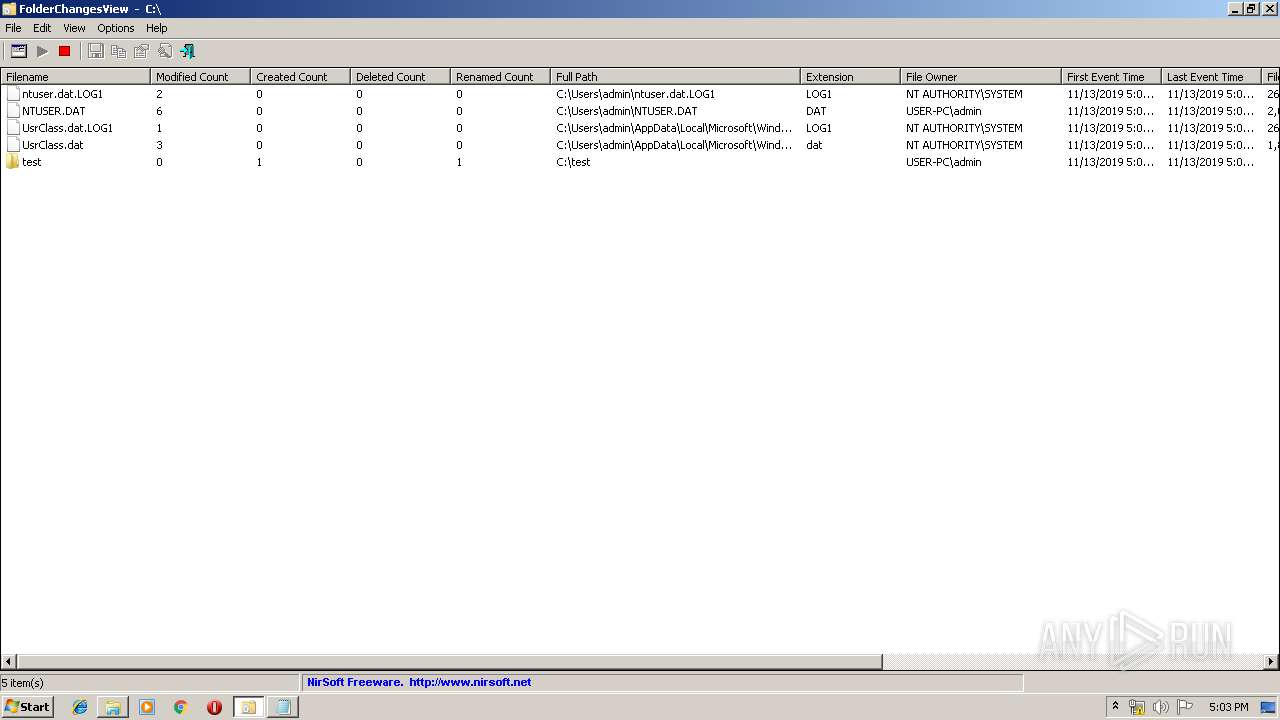Viewport: 1280px width, 720px height.
Task: Open the Choose Folder toolbar icon
Action: click(x=18, y=51)
